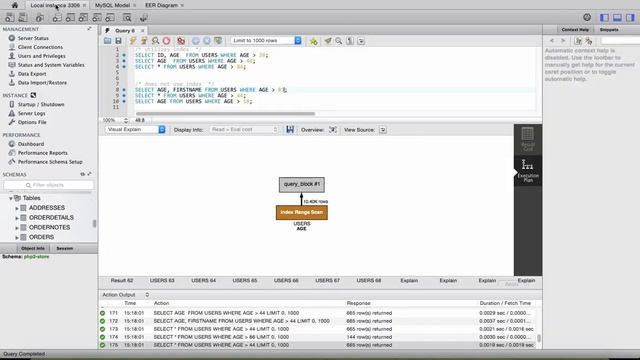The width and height of the screenshot is (640, 360).
Task: Open Users and Privileges
Action: click(x=41, y=56)
